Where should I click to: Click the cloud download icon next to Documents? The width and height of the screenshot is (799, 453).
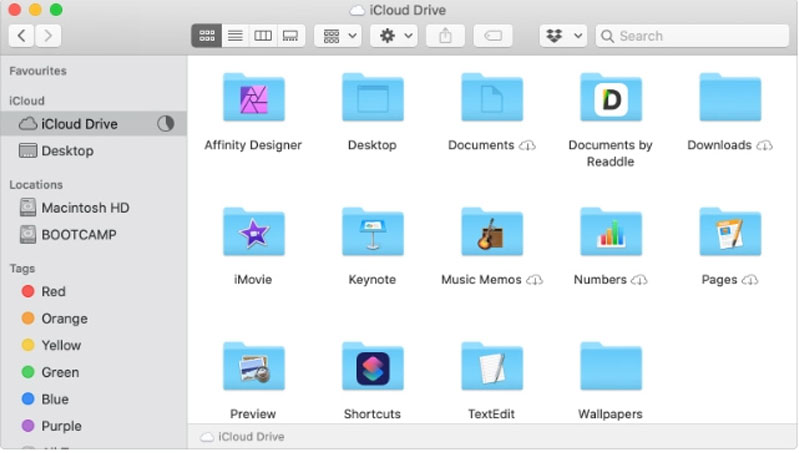click(527, 146)
